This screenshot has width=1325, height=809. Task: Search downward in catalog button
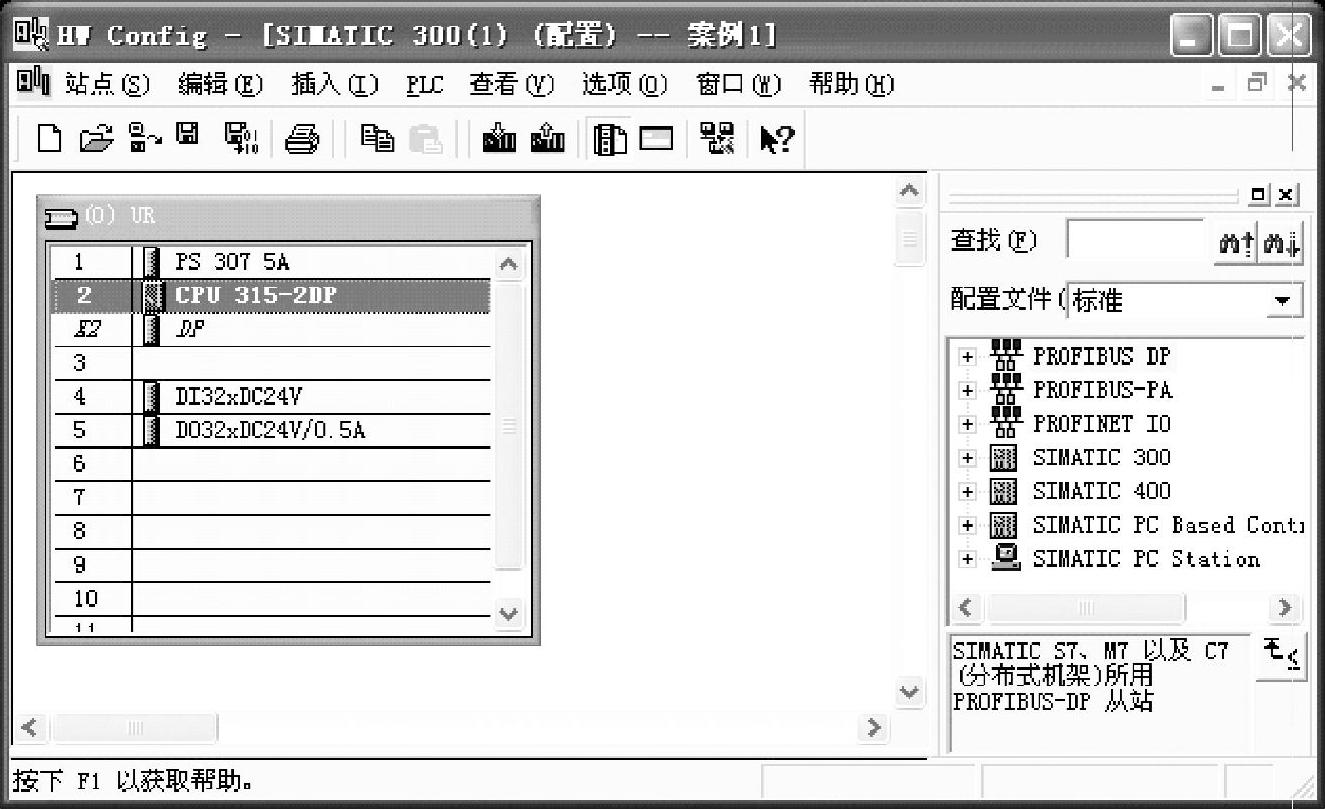point(1281,243)
